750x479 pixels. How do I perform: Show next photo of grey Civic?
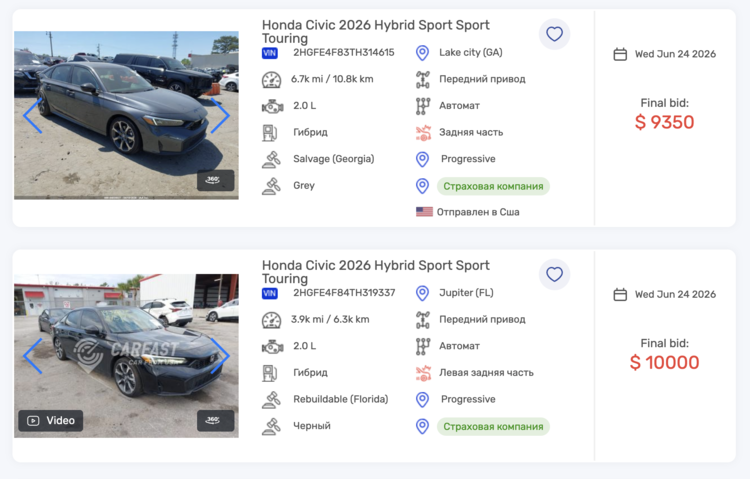click(220, 115)
